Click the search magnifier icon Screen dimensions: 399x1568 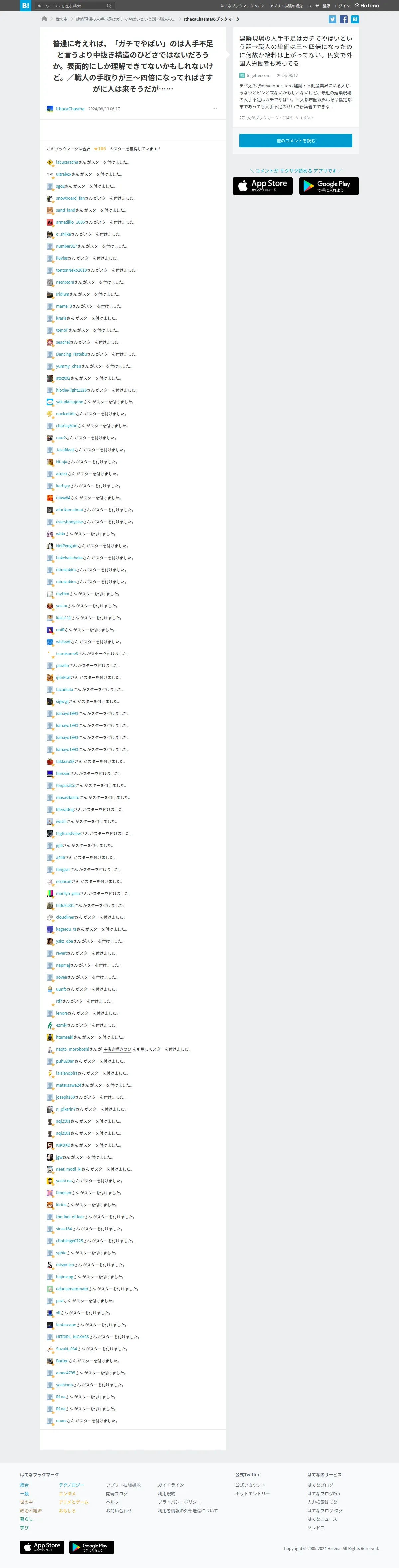pos(109,6)
